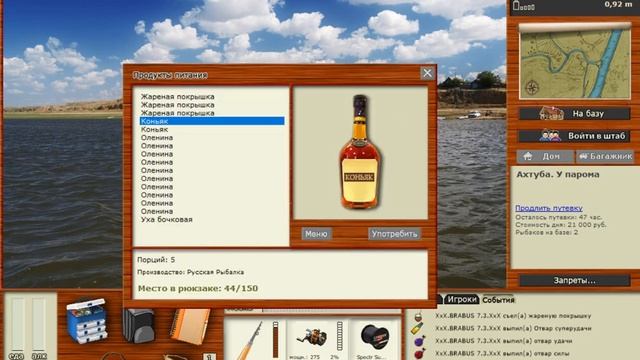The height and width of the screenshot is (360, 640).
Task: Click the segmented reel wear bar
Action: [x=339, y=336]
